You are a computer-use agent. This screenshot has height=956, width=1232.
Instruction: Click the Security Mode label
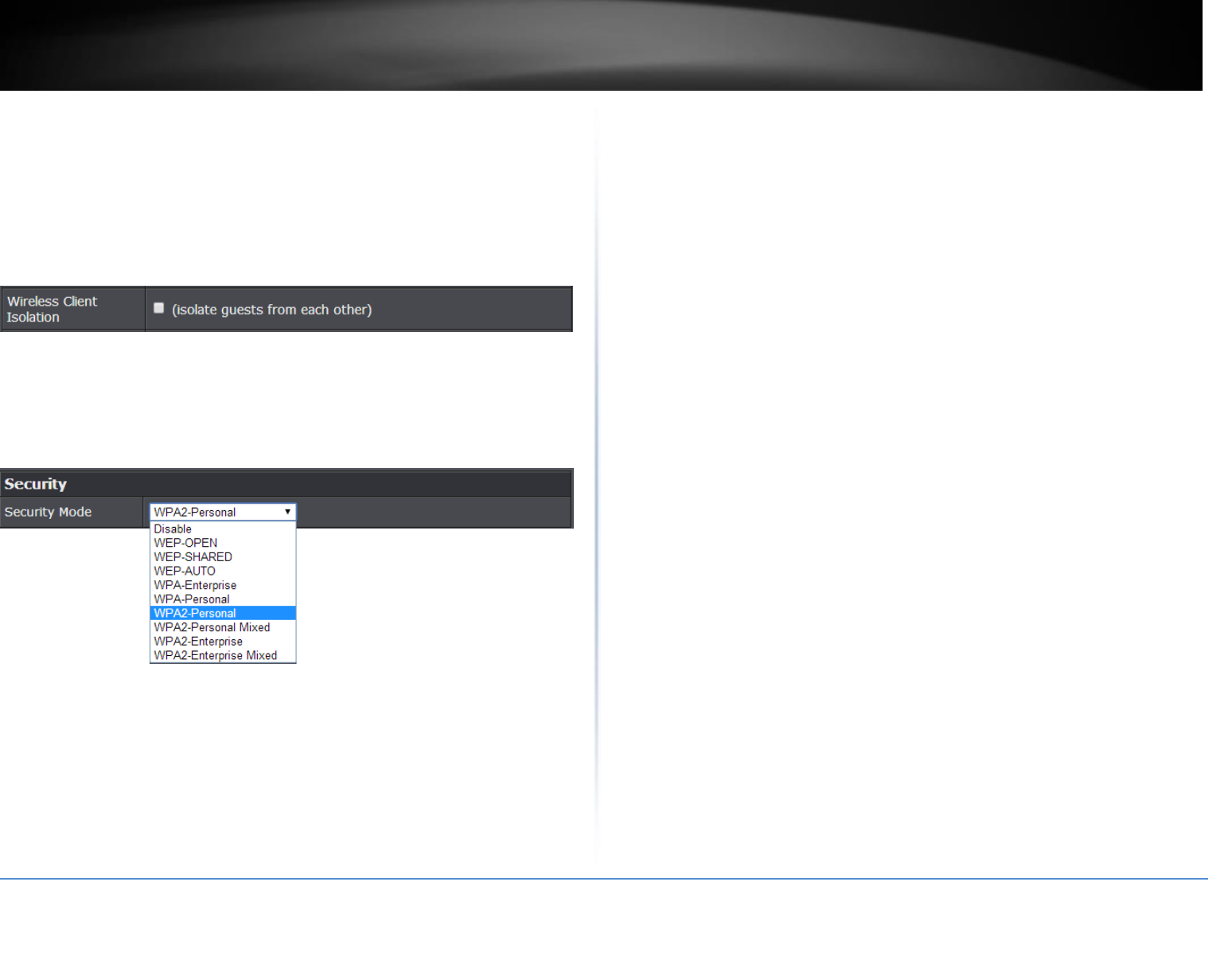[48, 512]
